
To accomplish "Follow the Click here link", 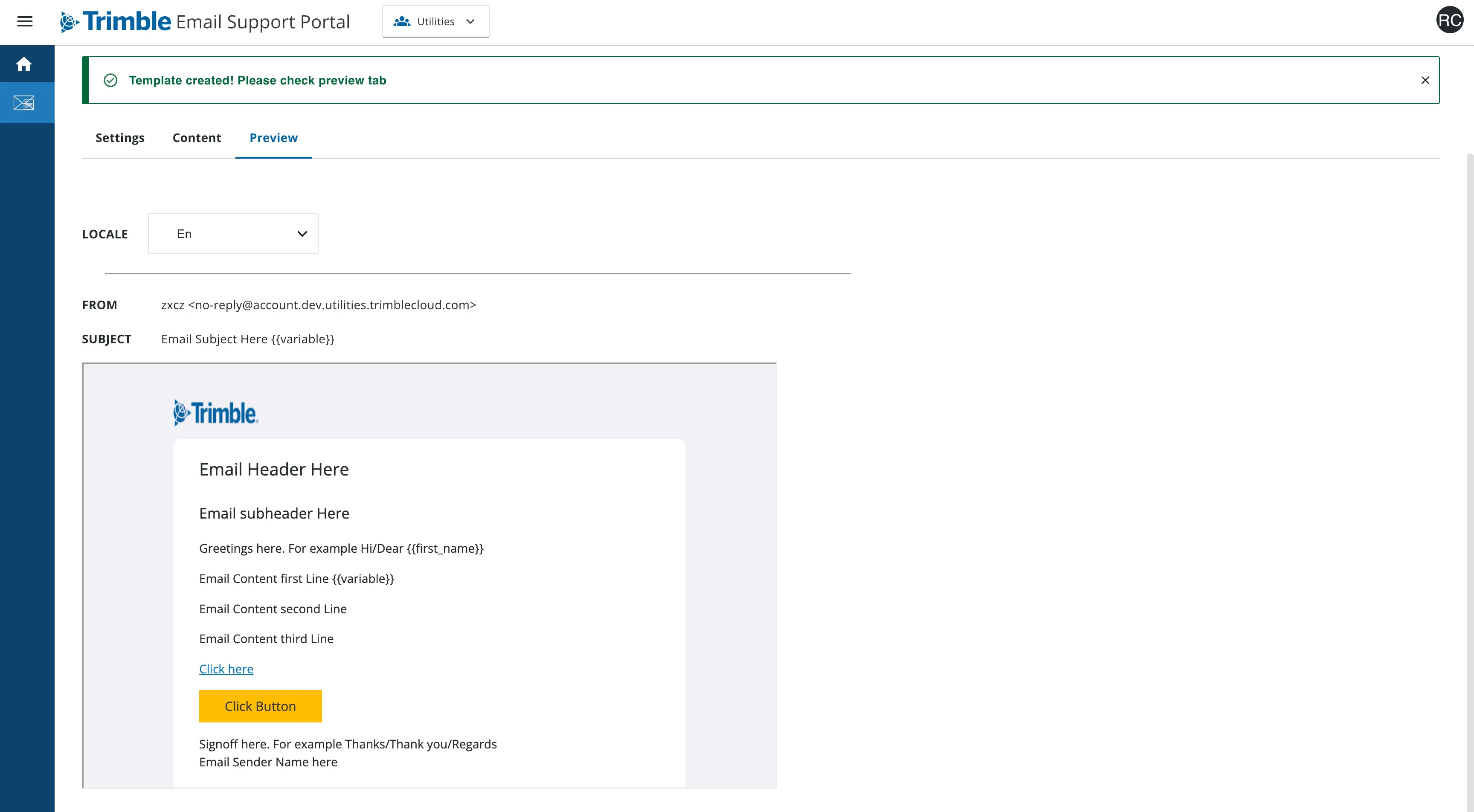I will 226,669.
